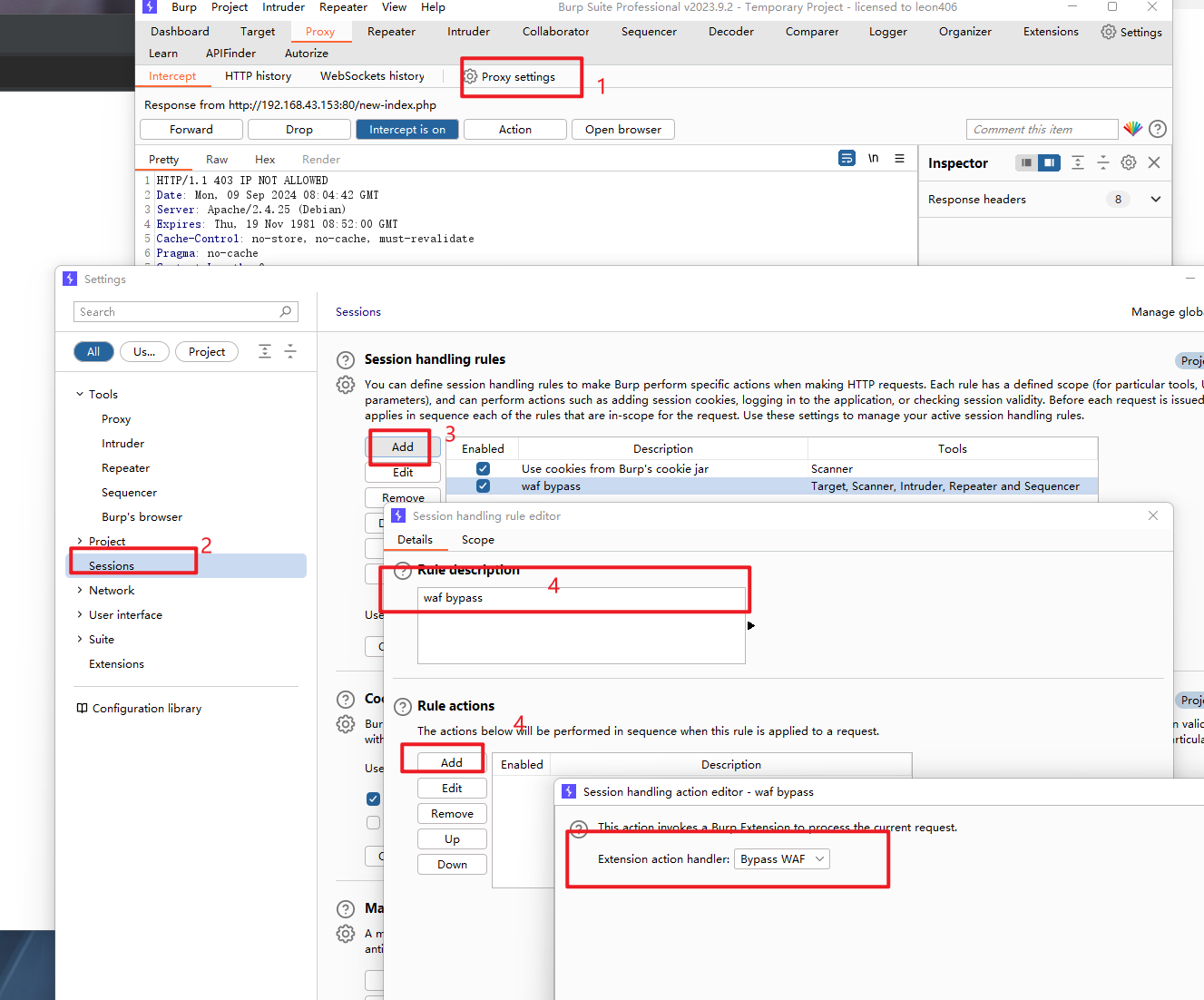This screenshot has height=1000, width=1204.
Task: Click search magnifier in Settings search
Action: point(286,311)
